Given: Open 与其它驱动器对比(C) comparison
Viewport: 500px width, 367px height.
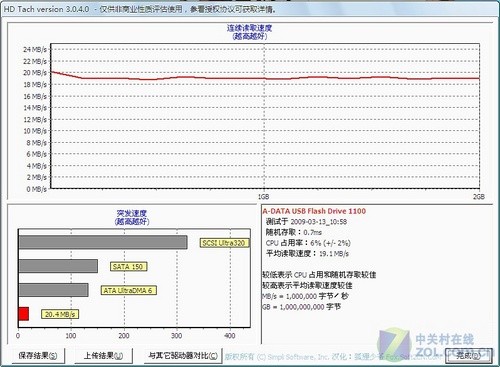Looking at the screenshot, I should coord(183,356).
